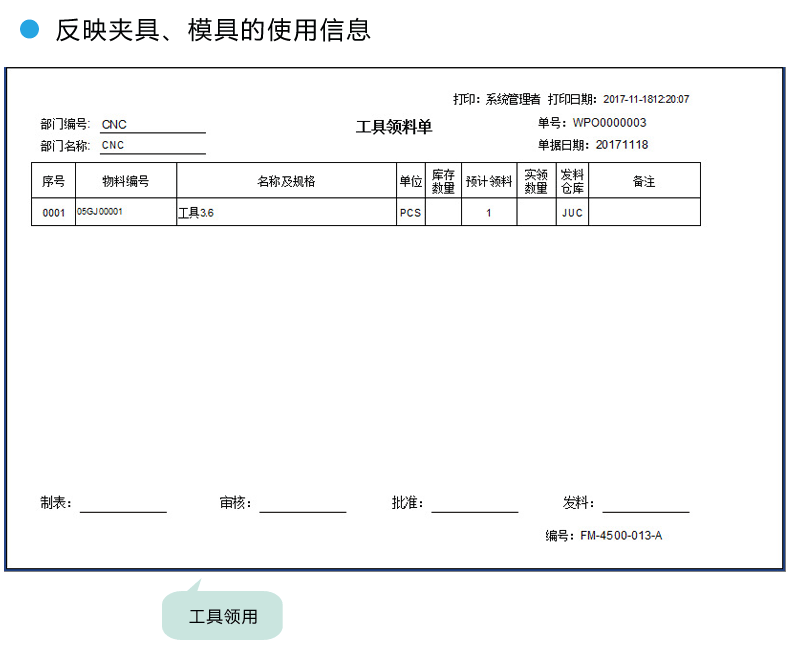The height and width of the screenshot is (662, 790).
Task: Click the 工具领用 callout bubble
Action: pos(223,616)
